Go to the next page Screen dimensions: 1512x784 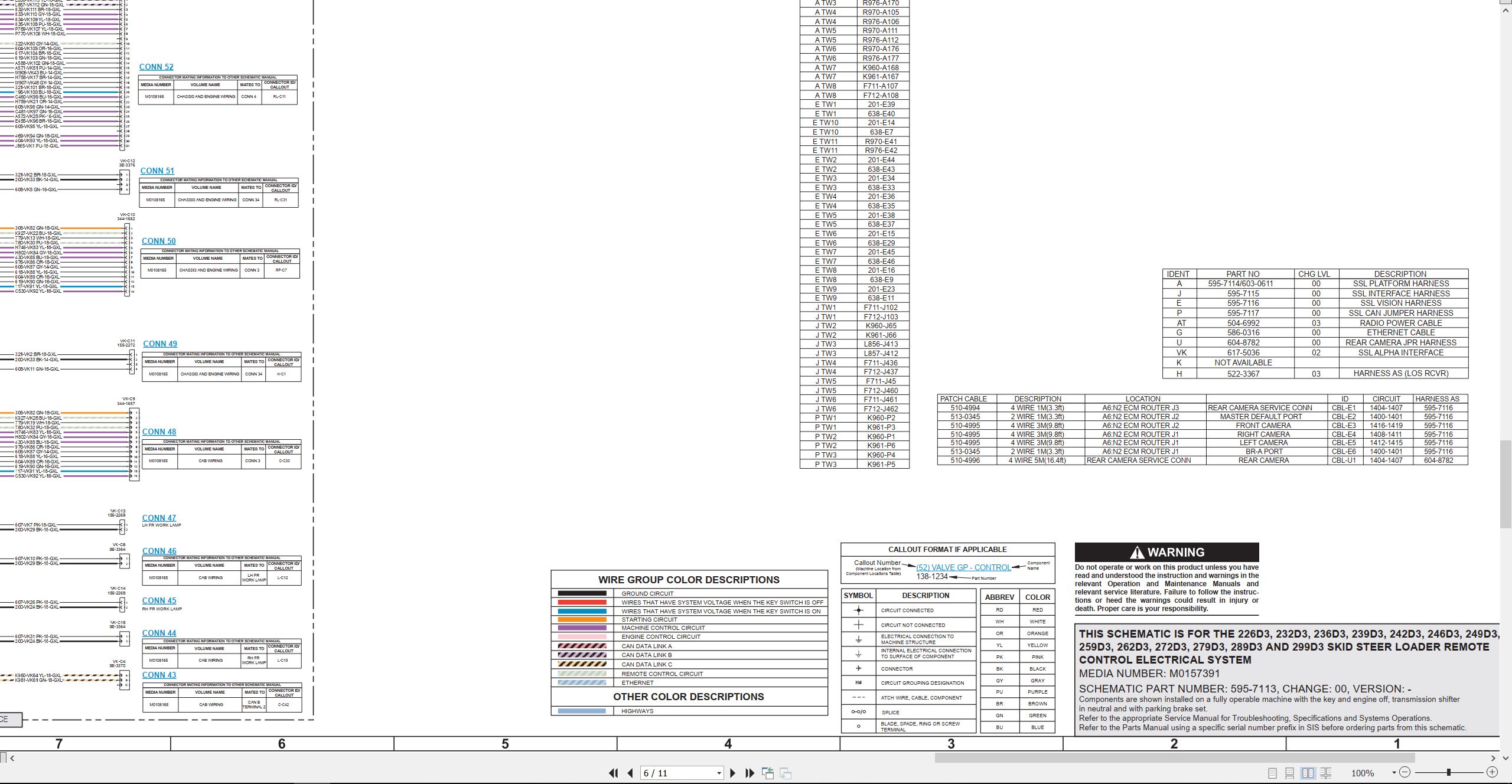pos(733,773)
